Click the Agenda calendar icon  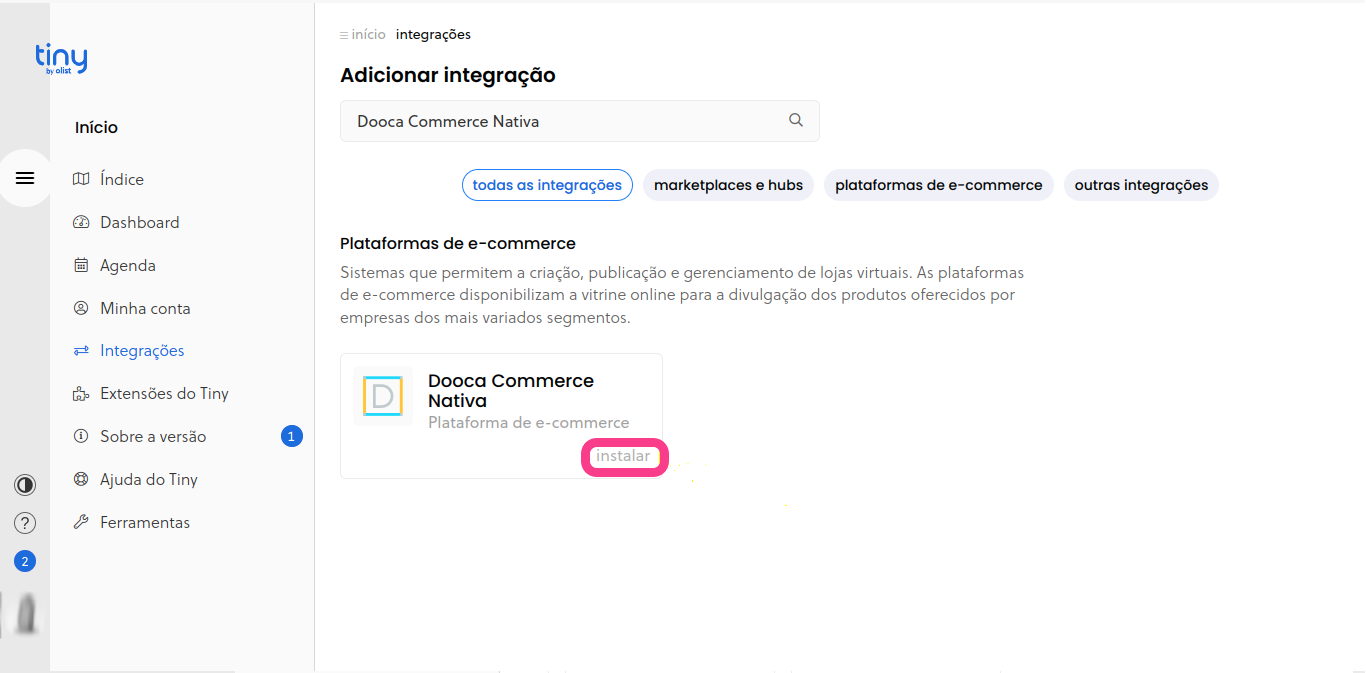[82, 265]
